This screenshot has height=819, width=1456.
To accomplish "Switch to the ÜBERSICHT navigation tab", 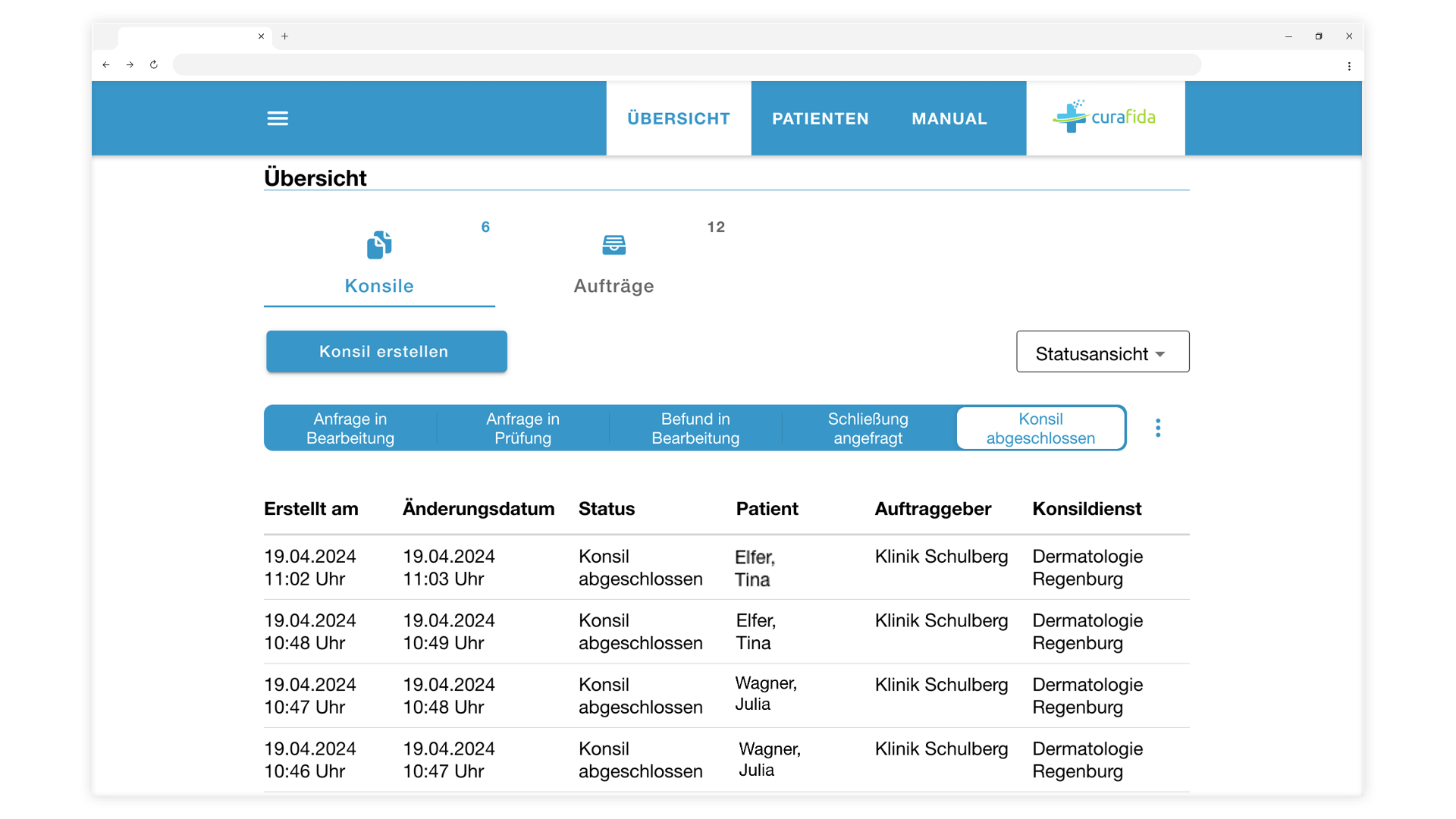I will (679, 118).
